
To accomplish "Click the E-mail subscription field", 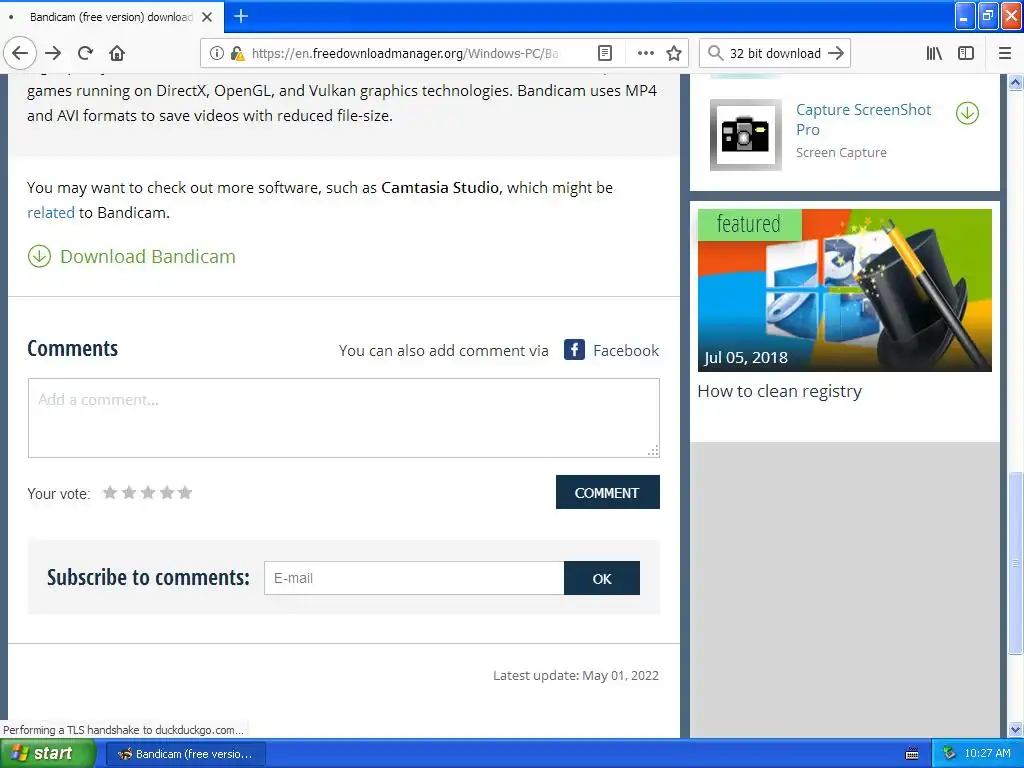I will click(x=414, y=578).
